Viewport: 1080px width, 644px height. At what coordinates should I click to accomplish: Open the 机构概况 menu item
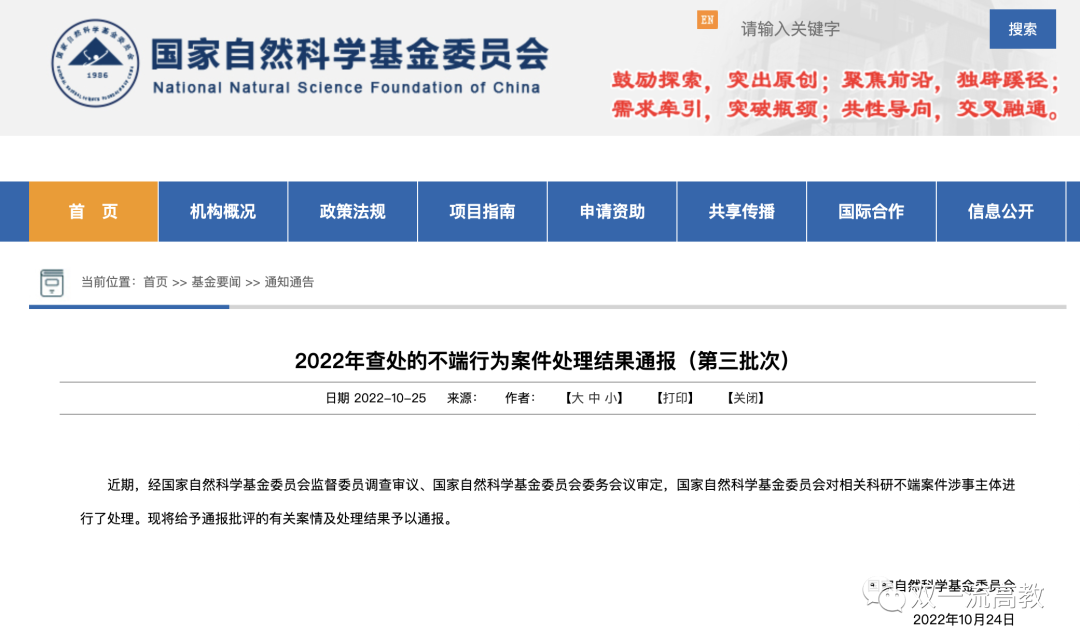point(223,212)
